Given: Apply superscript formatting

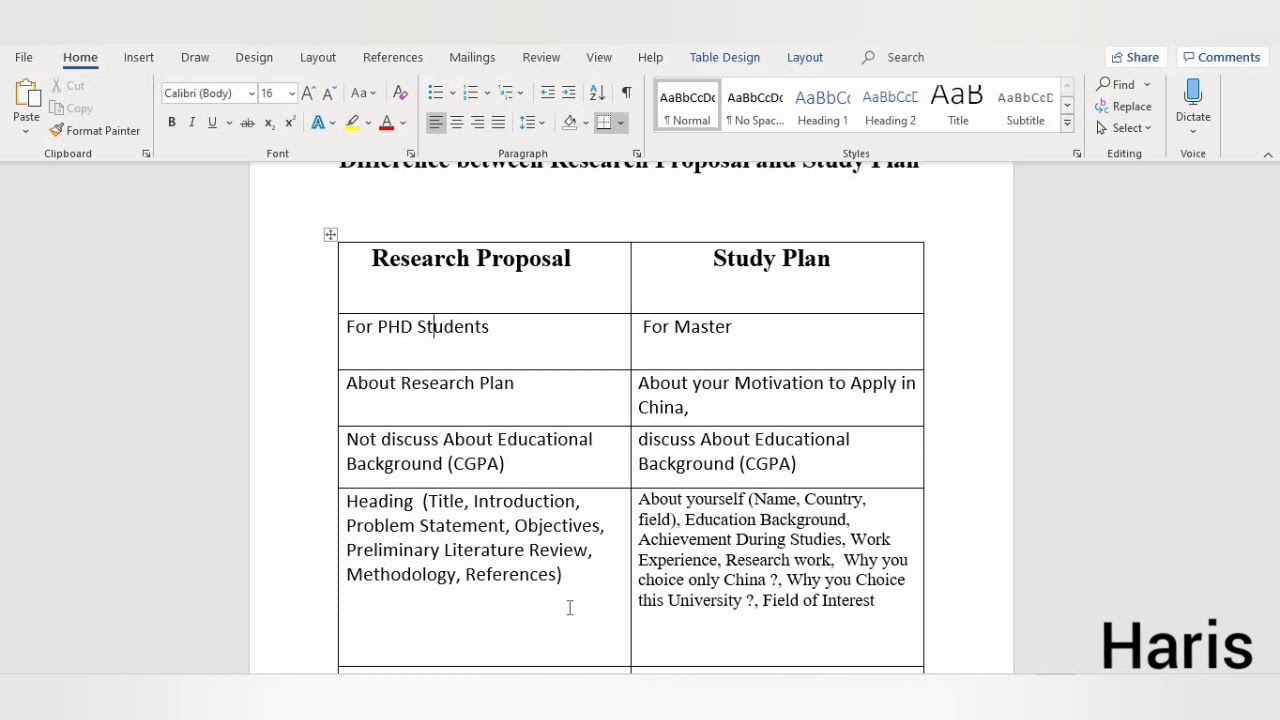Looking at the screenshot, I should pyautogui.click(x=290, y=123).
